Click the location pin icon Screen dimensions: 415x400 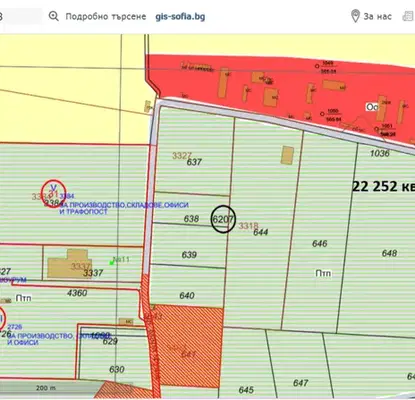click(355, 16)
